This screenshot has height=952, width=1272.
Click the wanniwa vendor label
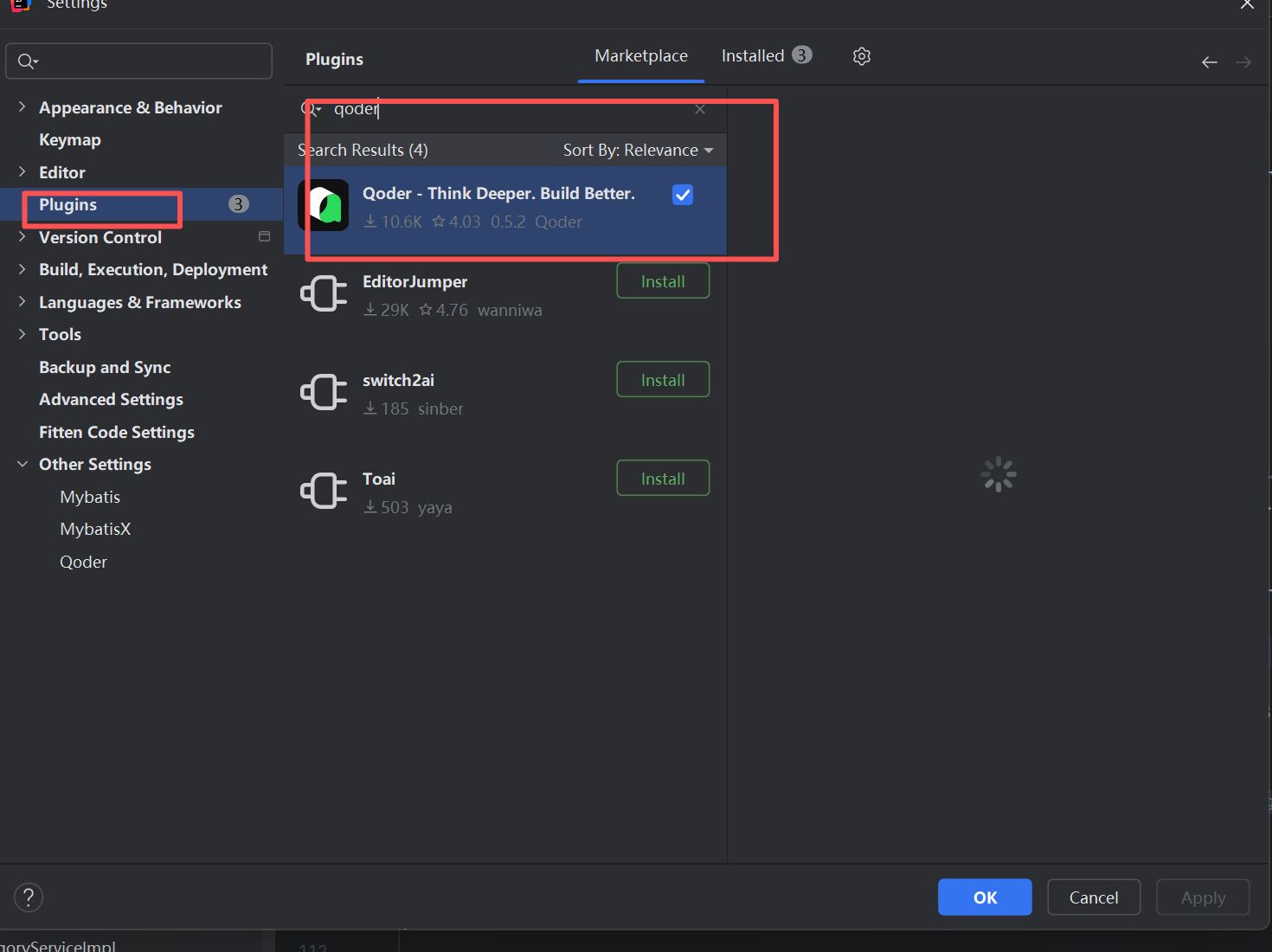coord(510,311)
